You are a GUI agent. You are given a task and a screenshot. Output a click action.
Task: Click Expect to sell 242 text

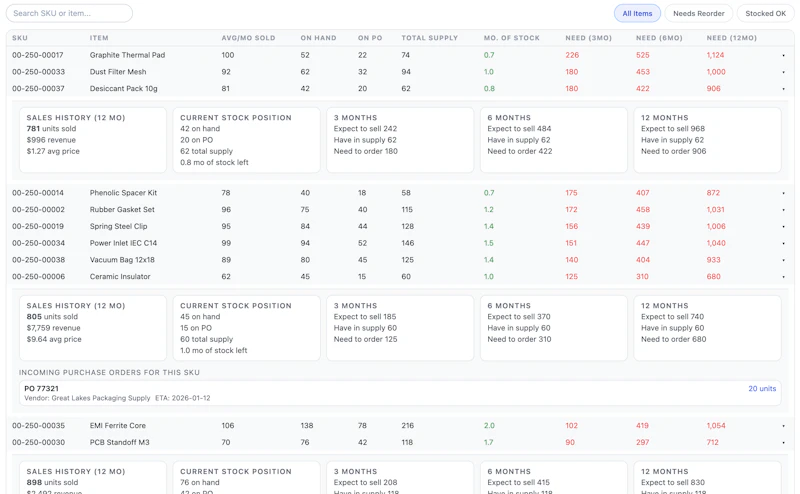[x=365, y=129]
